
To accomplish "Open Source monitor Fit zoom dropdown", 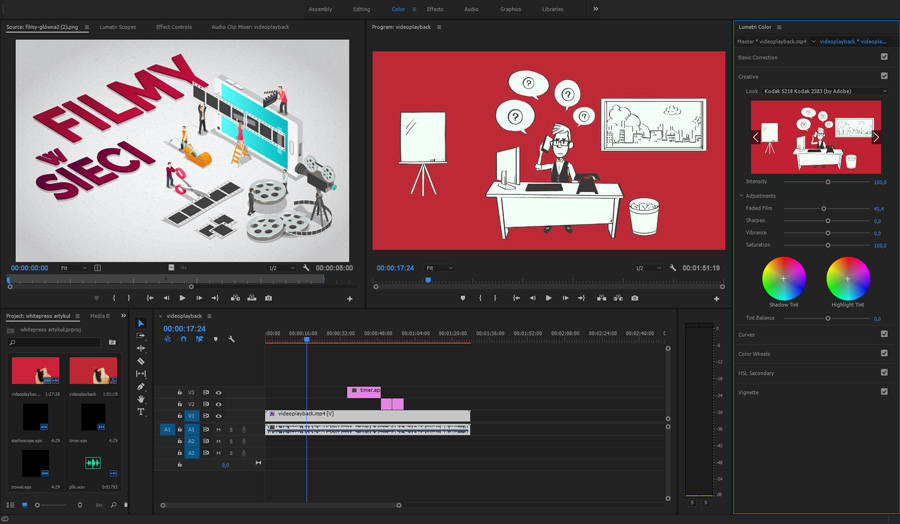I will (73, 268).
